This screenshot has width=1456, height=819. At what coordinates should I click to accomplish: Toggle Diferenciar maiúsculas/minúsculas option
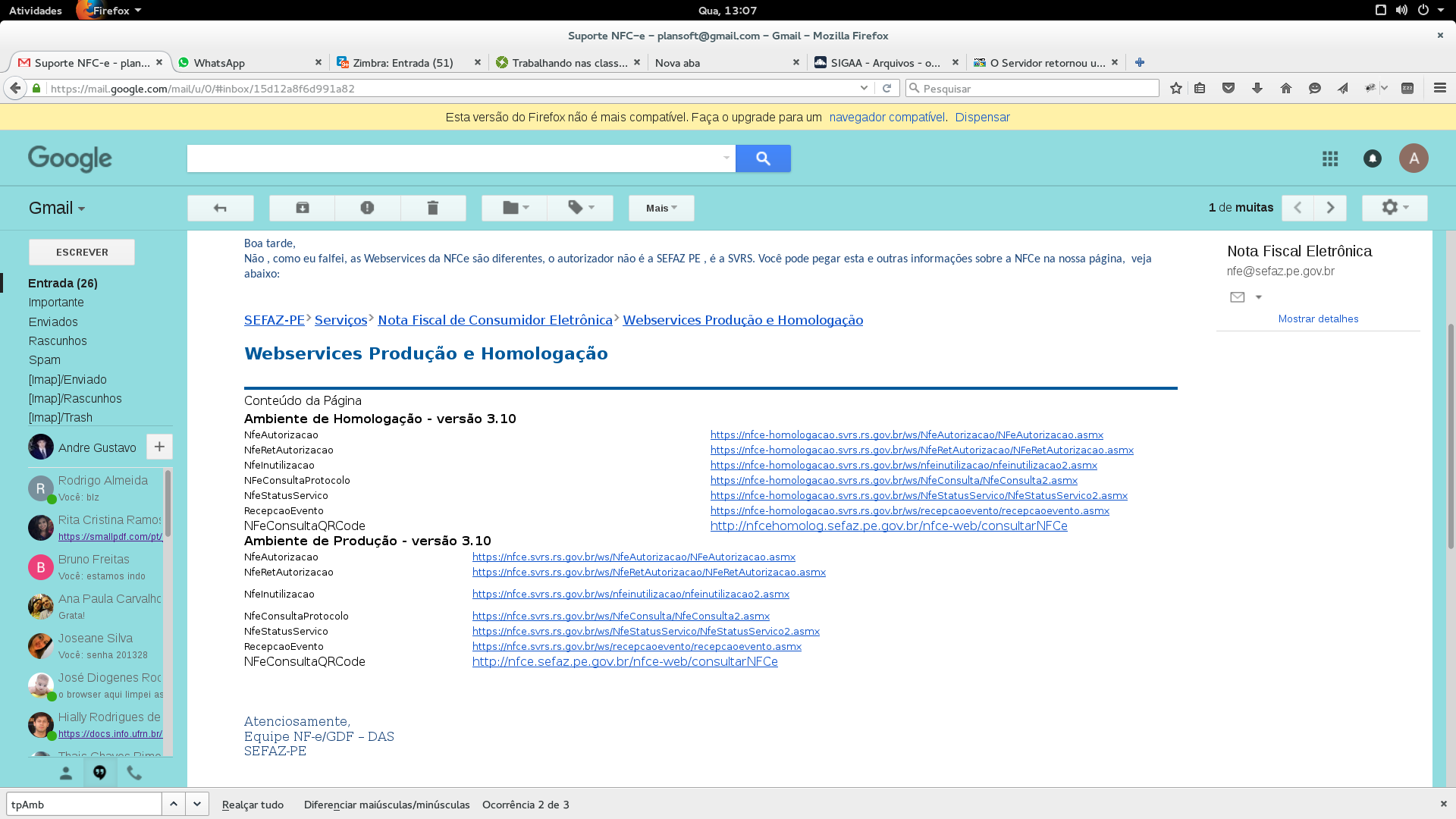click(x=387, y=805)
